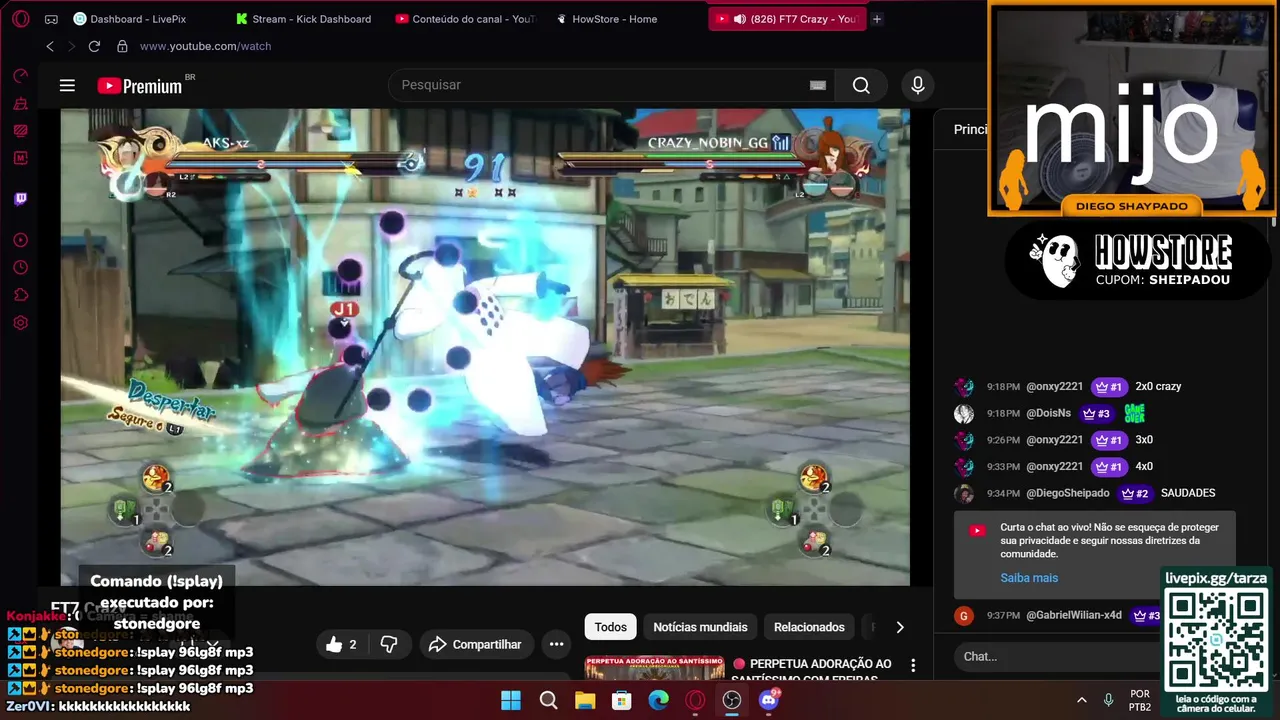The width and height of the screenshot is (1280, 720).
Task: Click the Compartilhar share button
Action: click(x=476, y=645)
